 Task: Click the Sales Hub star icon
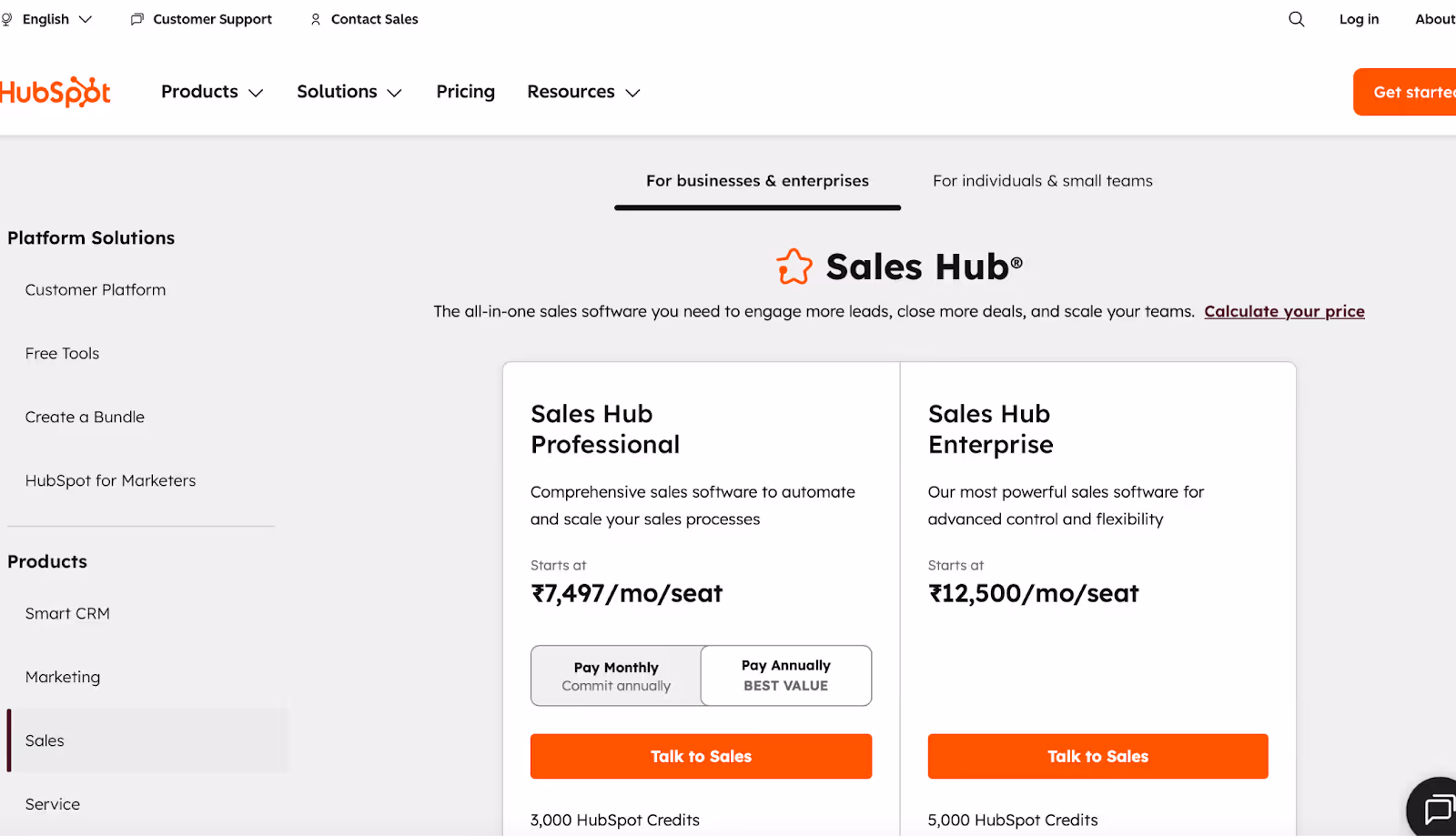coord(794,267)
